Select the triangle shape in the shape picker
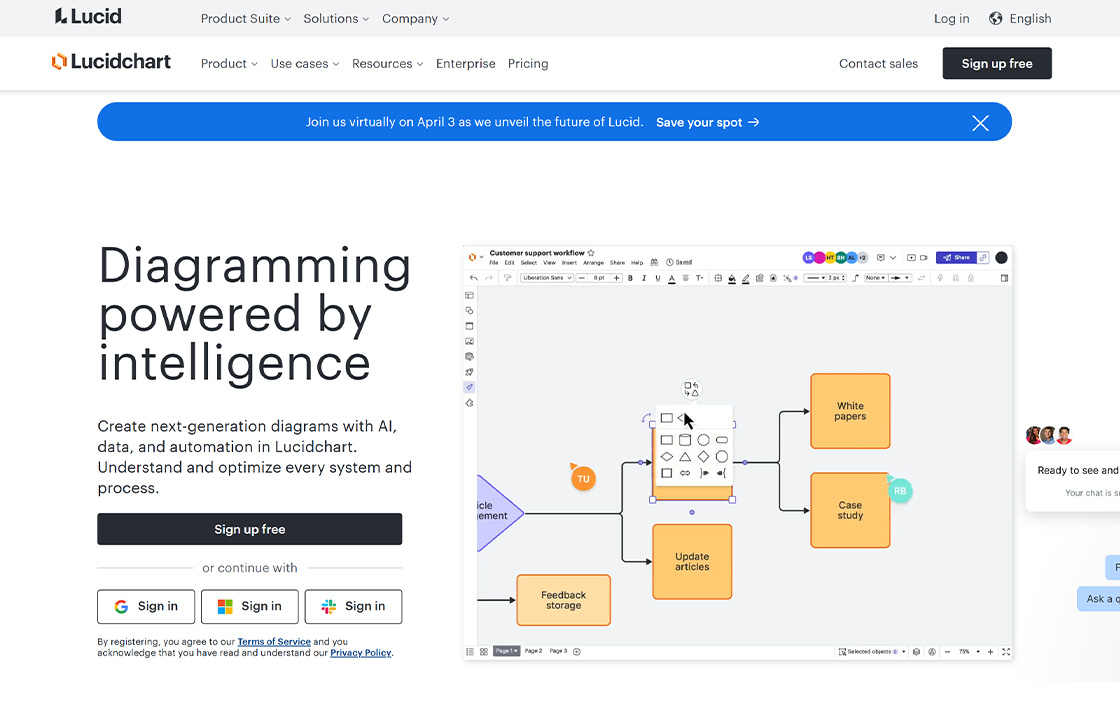1120x720 pixels. click(685, 456)
